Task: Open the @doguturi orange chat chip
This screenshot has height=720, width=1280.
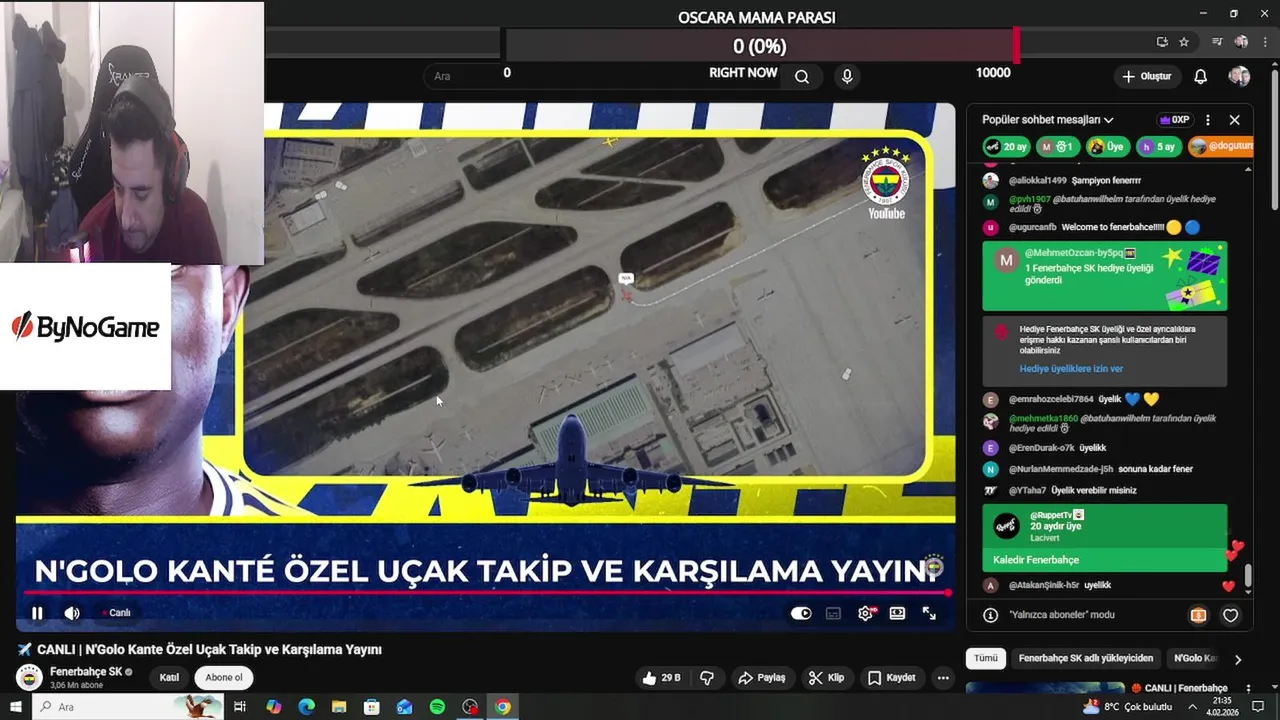Action: coord(1220,147)
